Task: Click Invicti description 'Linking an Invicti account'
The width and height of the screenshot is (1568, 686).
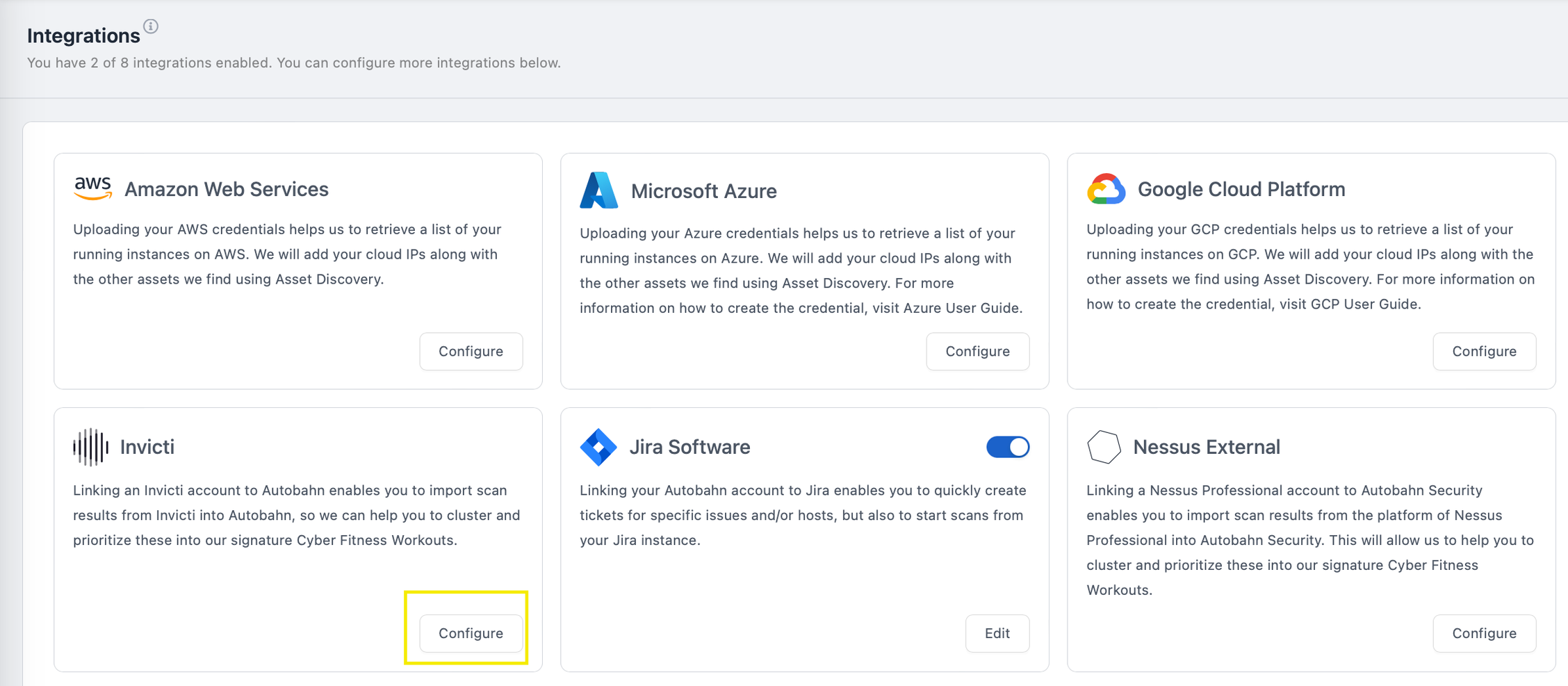Action: coord(165,490)
